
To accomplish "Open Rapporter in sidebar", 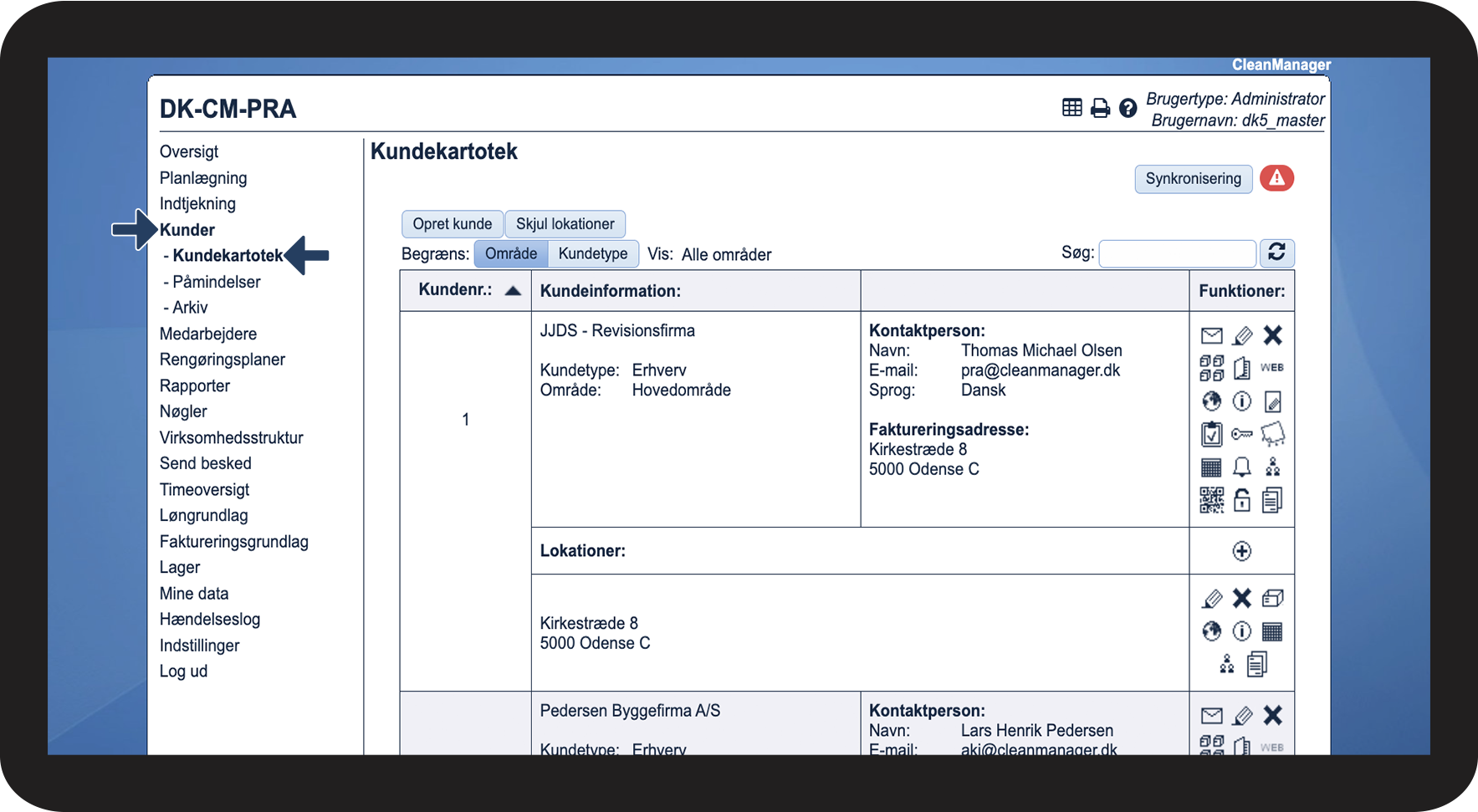I will click(x=195, y=386).
